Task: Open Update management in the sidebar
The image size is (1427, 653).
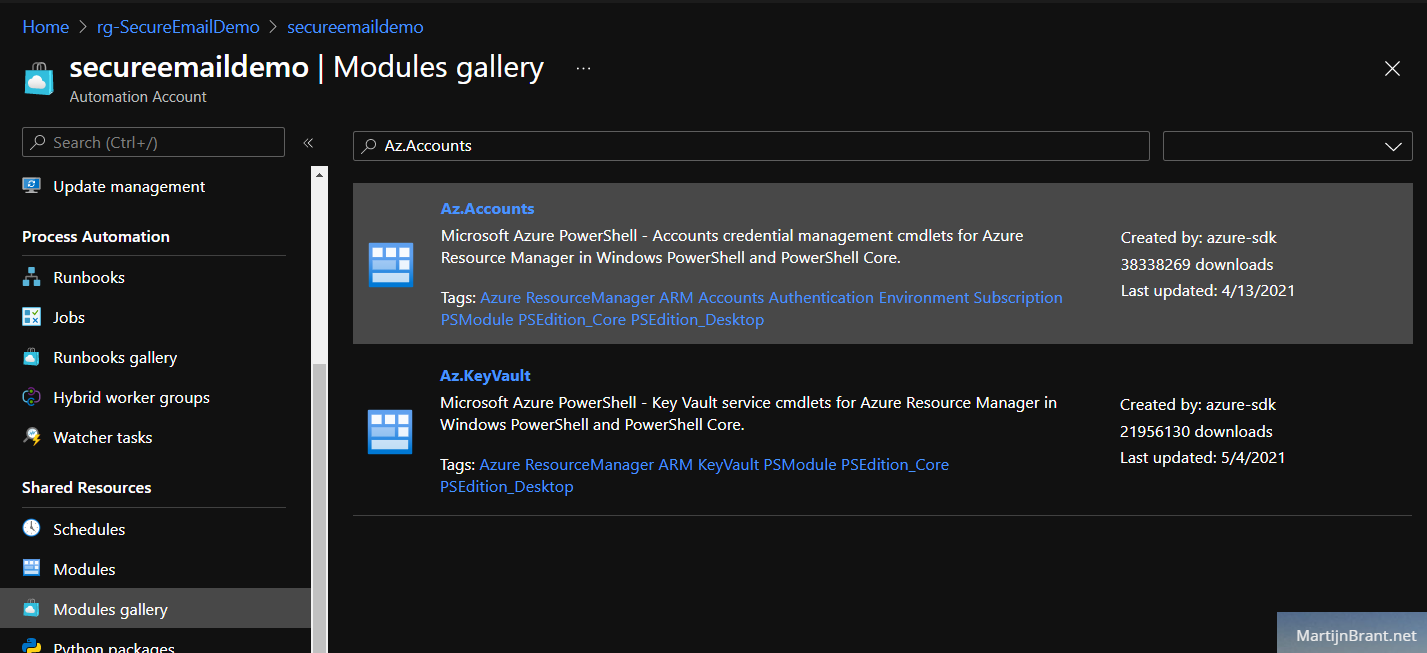Action: pos(129,186)
